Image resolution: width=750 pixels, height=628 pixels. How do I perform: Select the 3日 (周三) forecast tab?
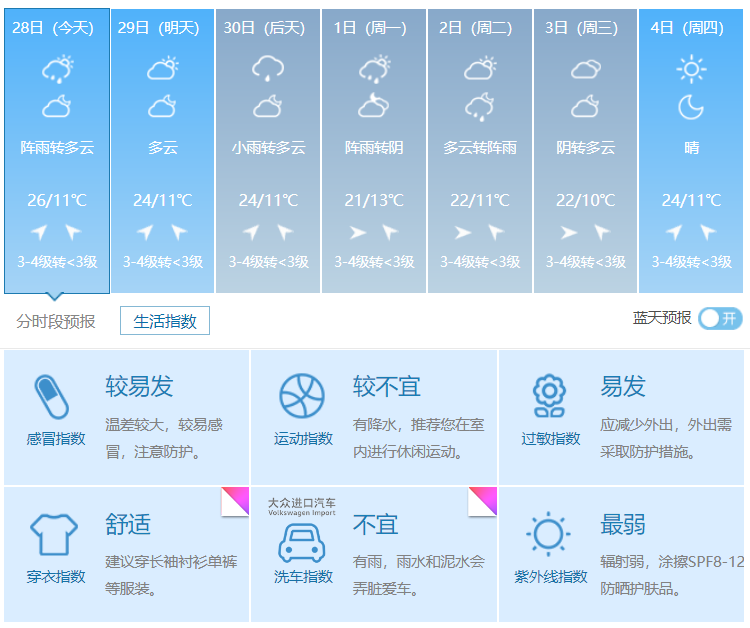[x=585, y=151]
